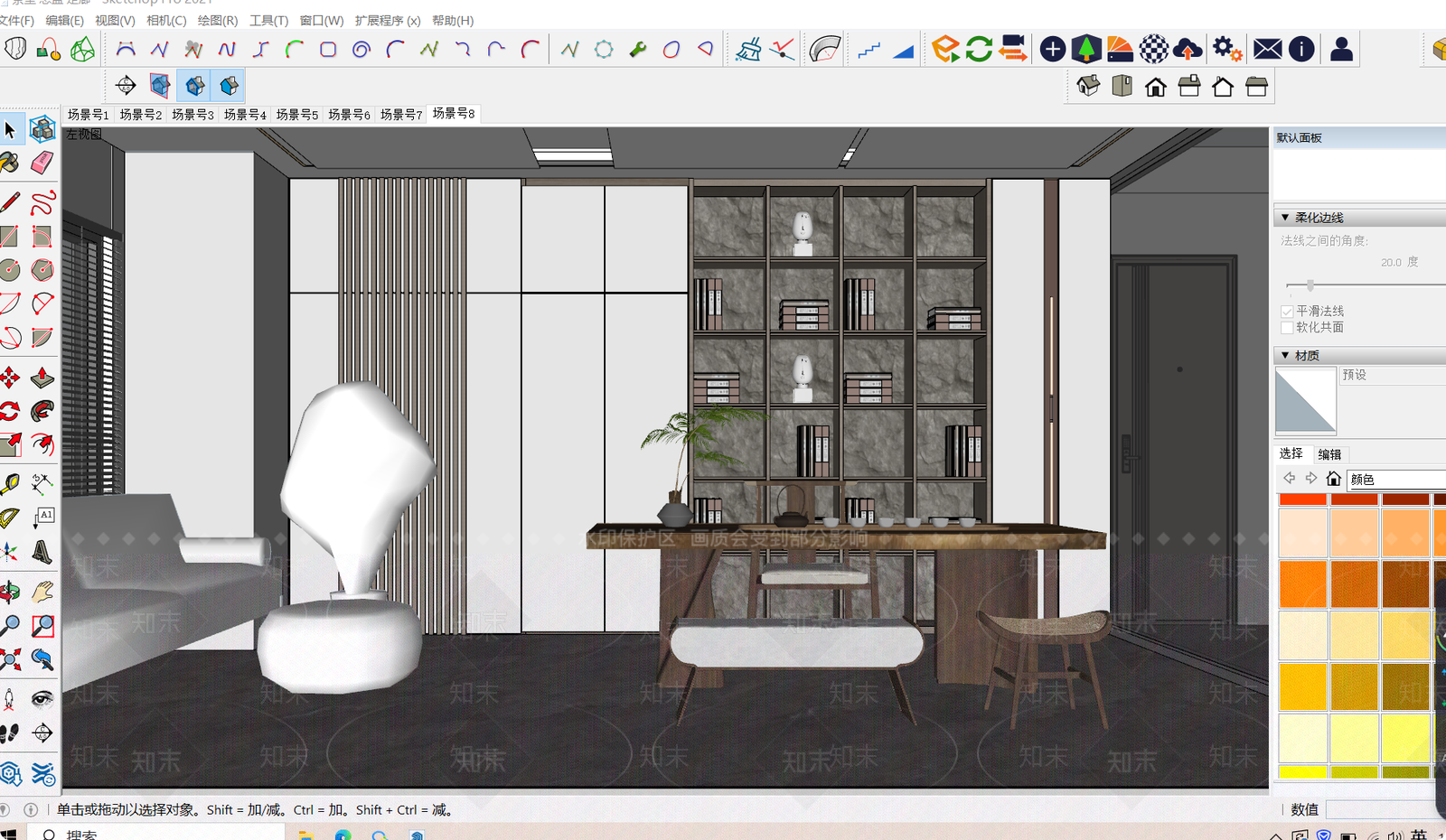Open the 相机(C) menu
This screenshot has height=840, width=1446.
166,20
